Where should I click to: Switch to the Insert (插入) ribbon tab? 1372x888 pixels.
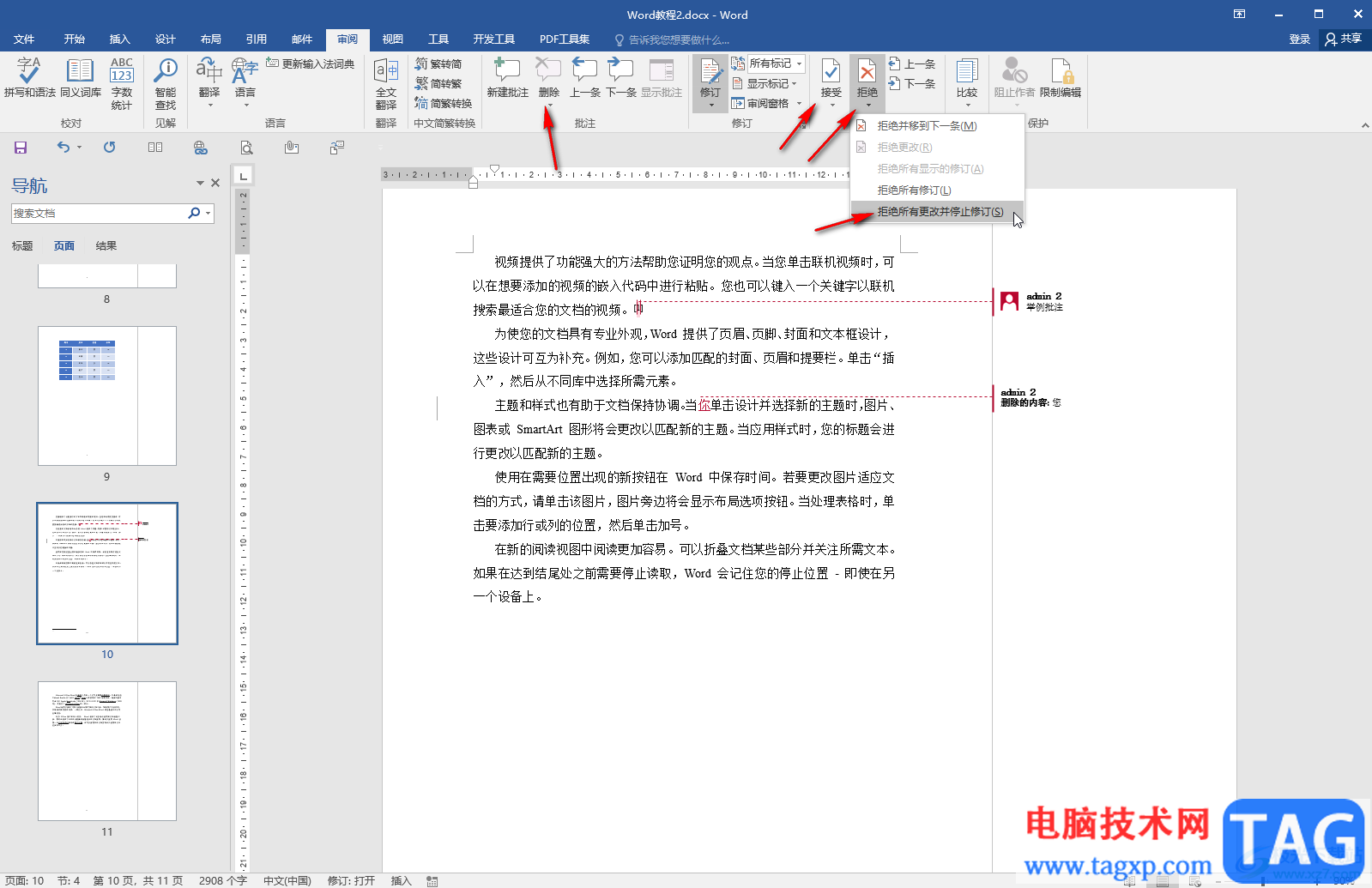119,39
